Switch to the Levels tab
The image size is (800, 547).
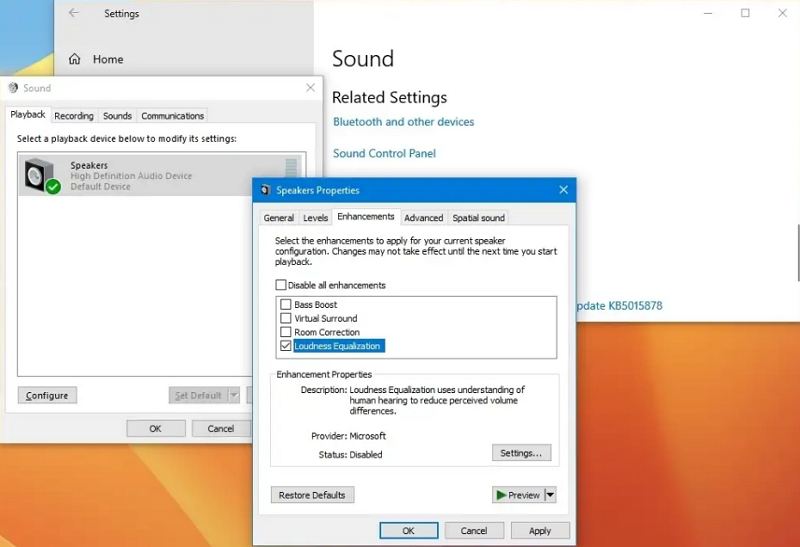pyautogui.click(x=315, y=218)
